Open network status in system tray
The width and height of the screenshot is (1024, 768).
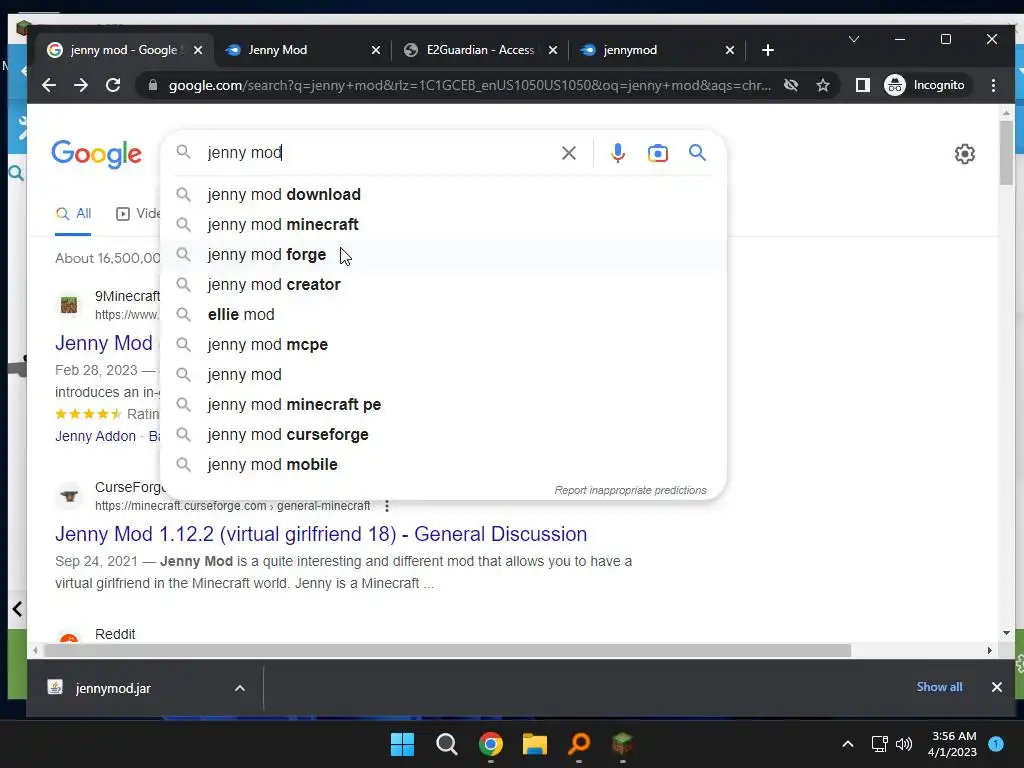tap(880, 744)
